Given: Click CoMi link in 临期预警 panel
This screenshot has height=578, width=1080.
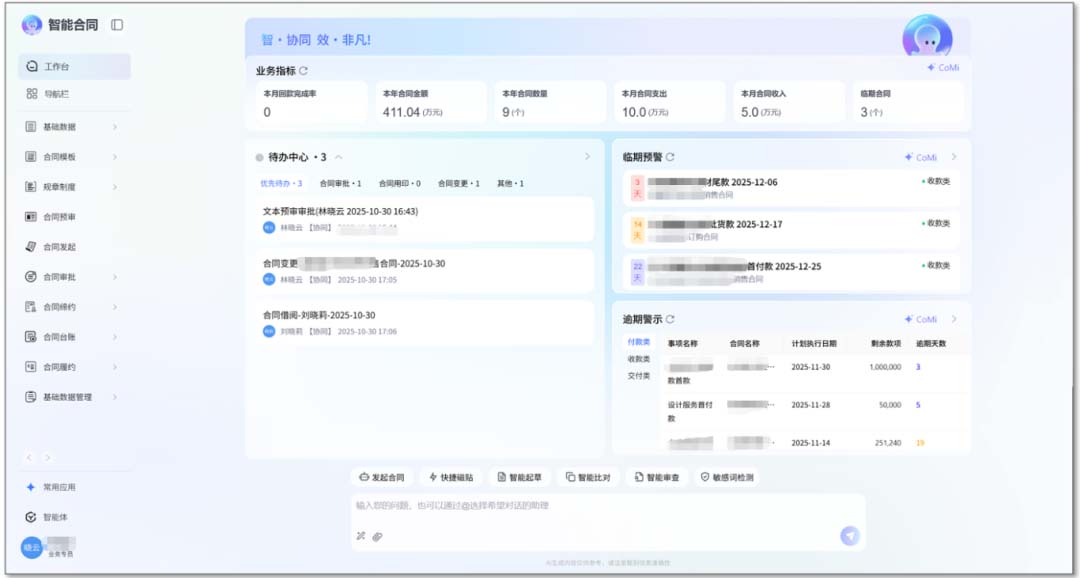Looking at the screenshot, I should point(921,157).
